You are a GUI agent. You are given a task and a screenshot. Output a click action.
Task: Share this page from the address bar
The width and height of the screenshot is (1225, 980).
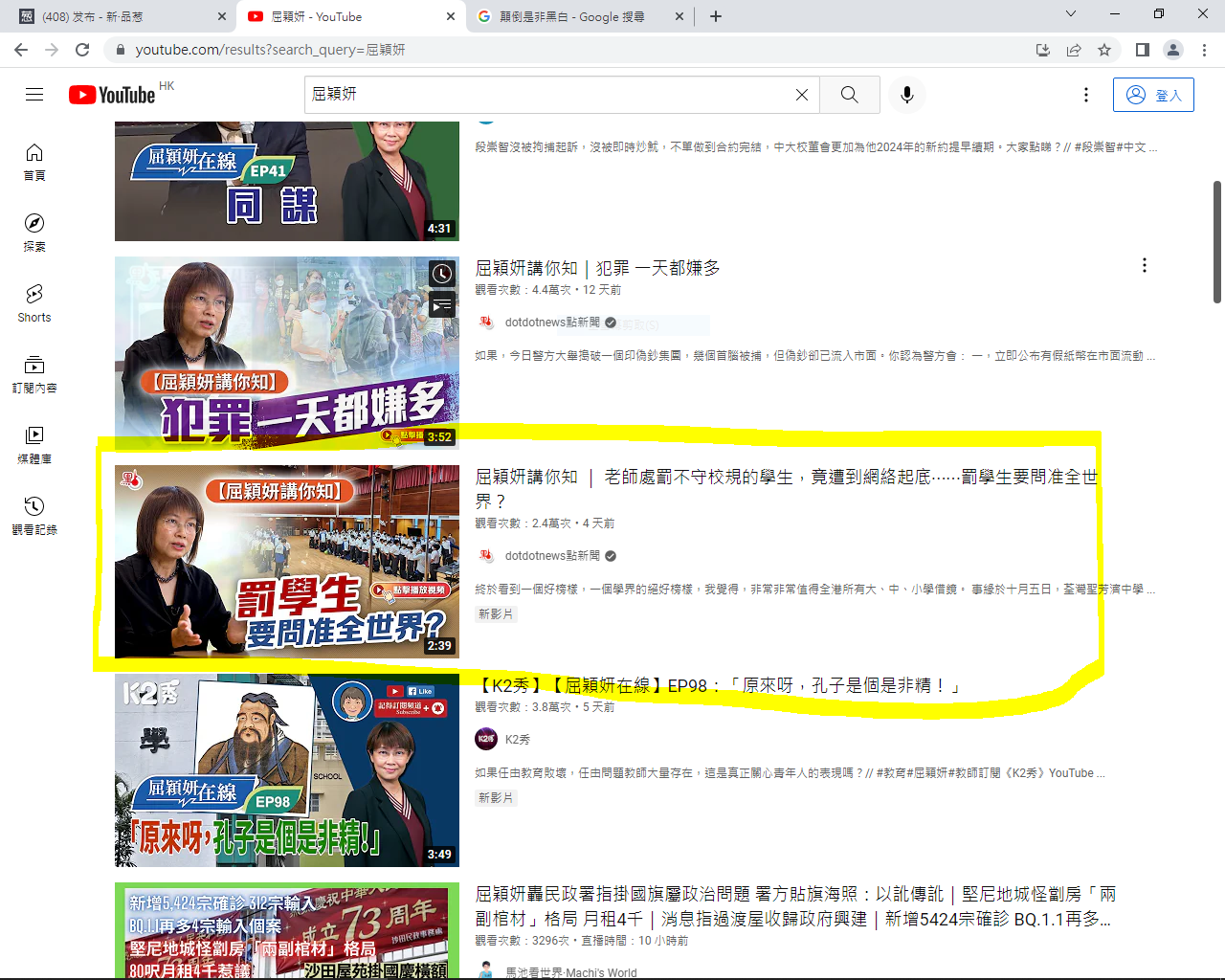pos(1074,50)
